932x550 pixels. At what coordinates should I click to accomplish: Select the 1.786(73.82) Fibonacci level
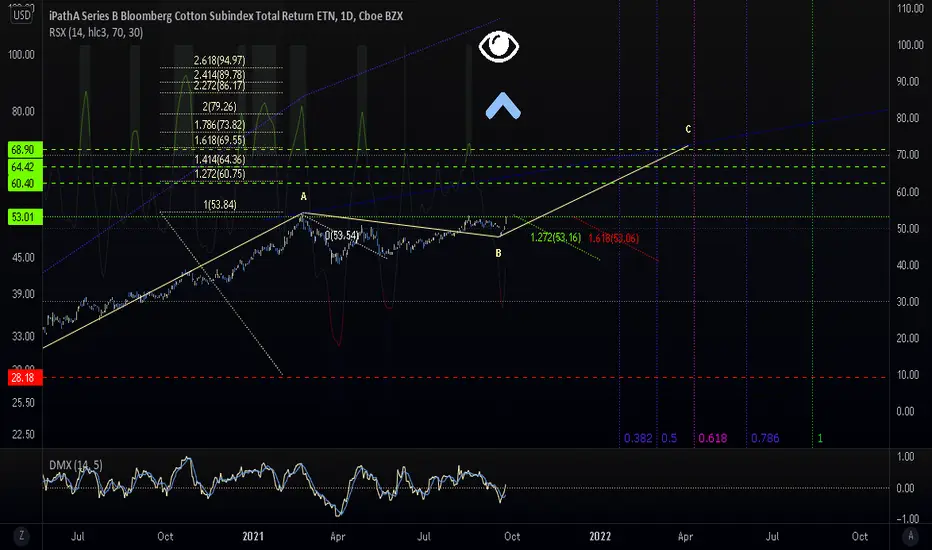click(x=219, y=125)
